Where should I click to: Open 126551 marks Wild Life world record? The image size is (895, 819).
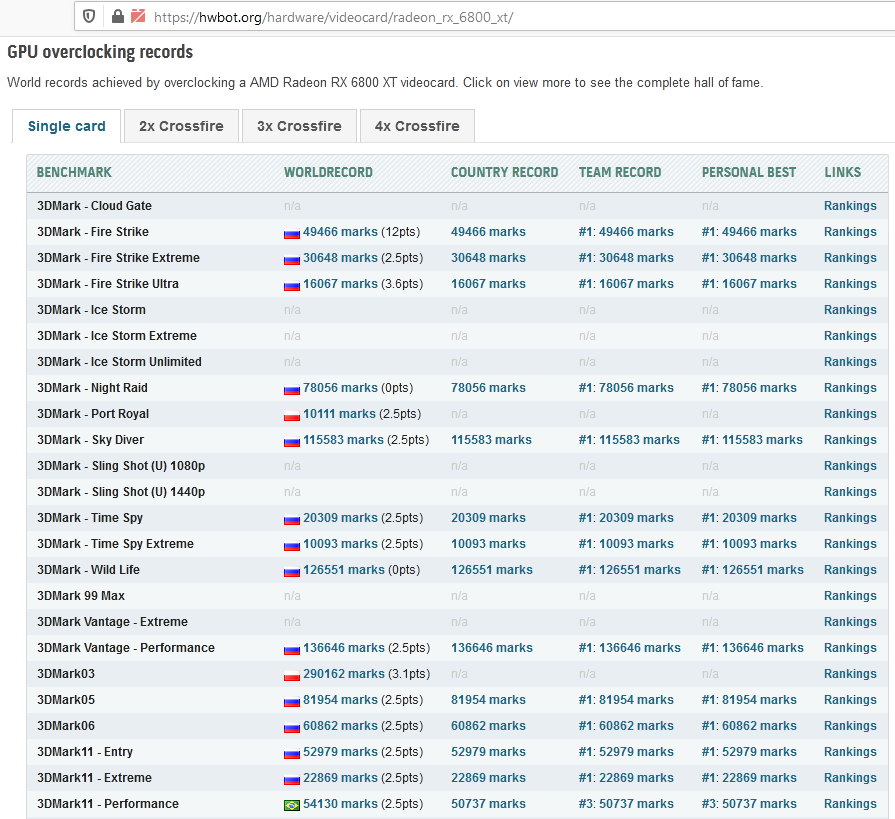(344, 570)
